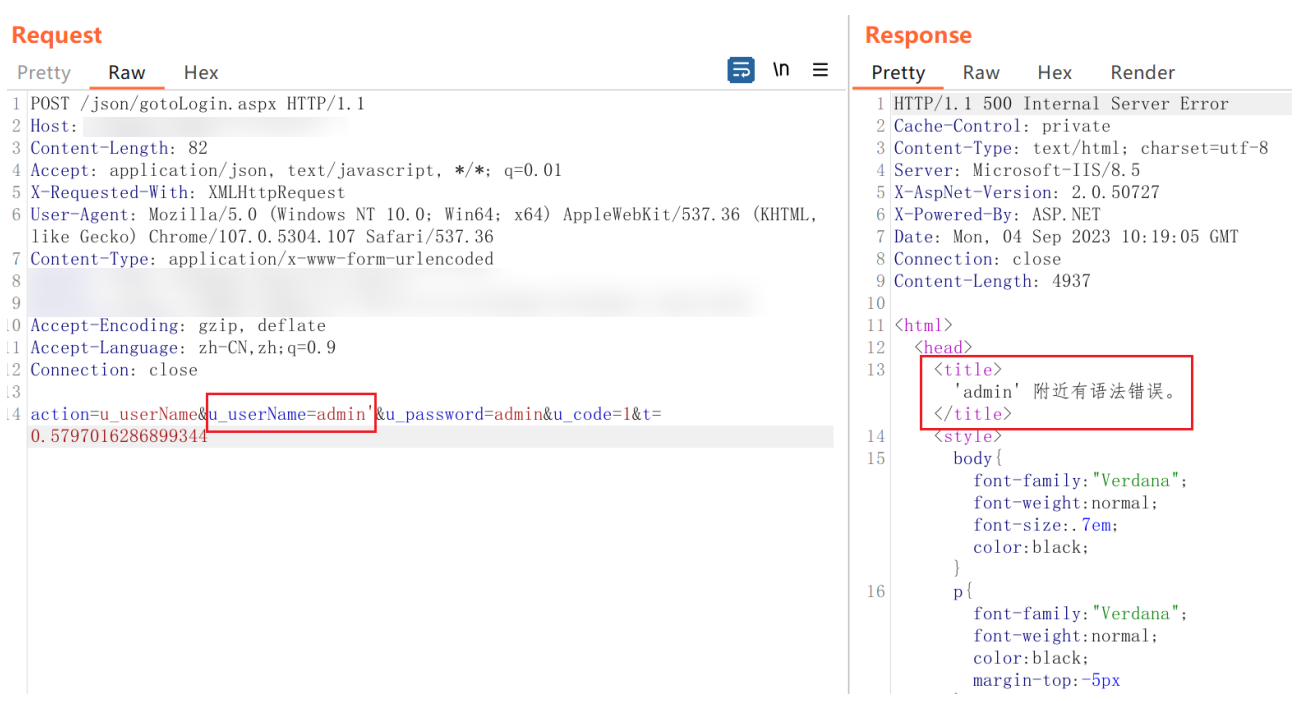The height and width of the screenshot is (701, 1307).
Task: Show the Response Render tab
Action: pyautogui.click(x=1142, y=73)
